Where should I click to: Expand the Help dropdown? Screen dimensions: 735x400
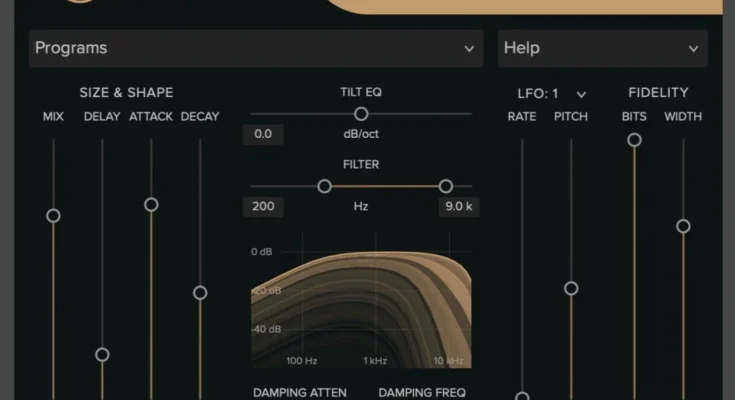coord(602,48)
